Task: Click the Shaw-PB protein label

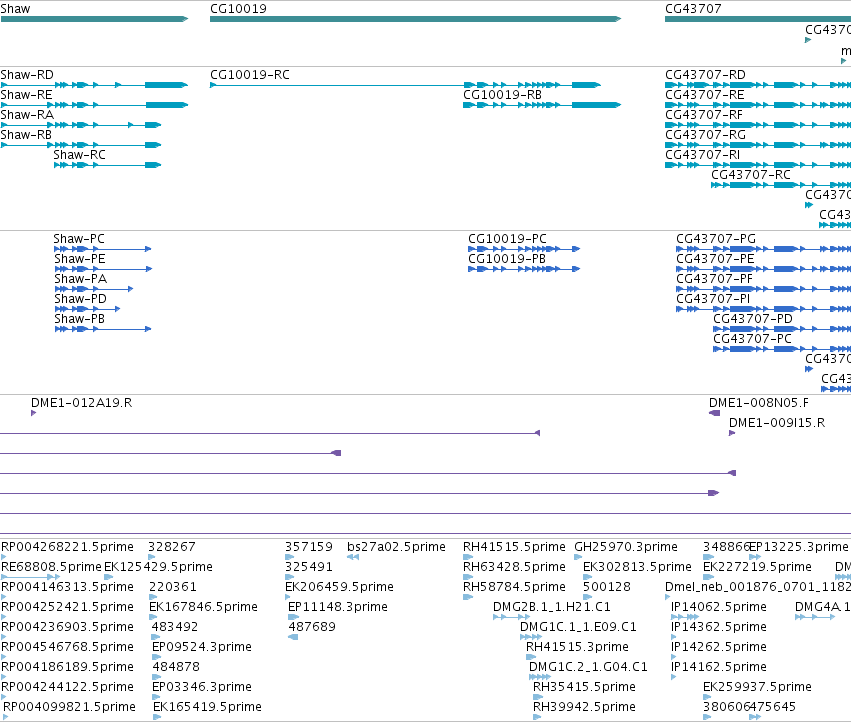Action: click(x=79, y=319)
